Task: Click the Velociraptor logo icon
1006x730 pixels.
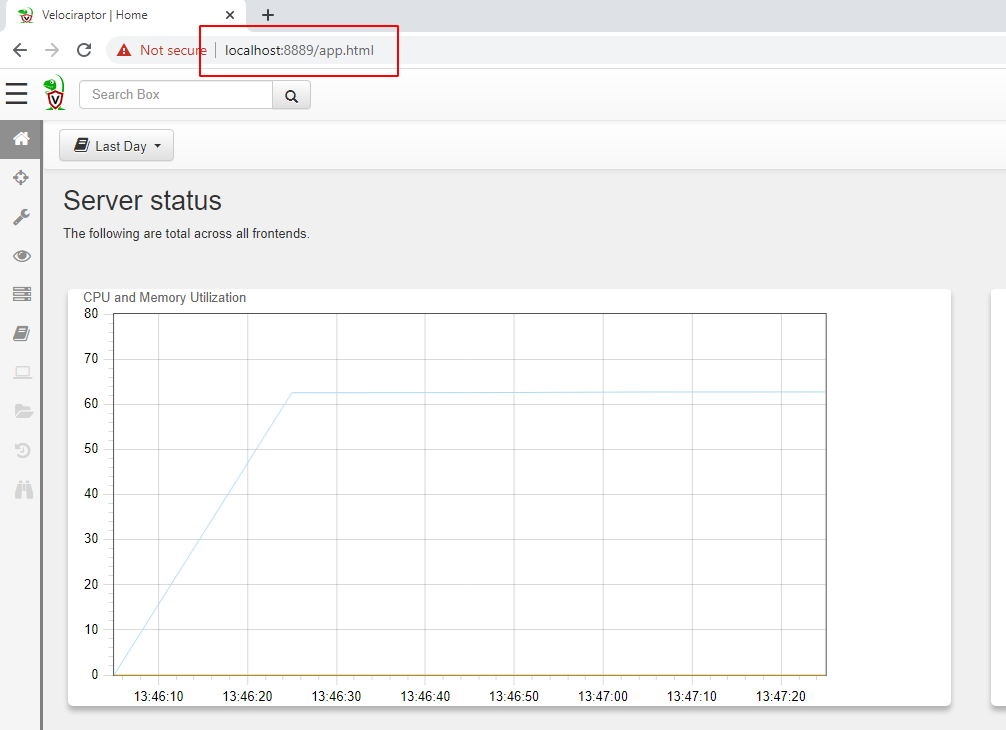Action: coord(54,94)
